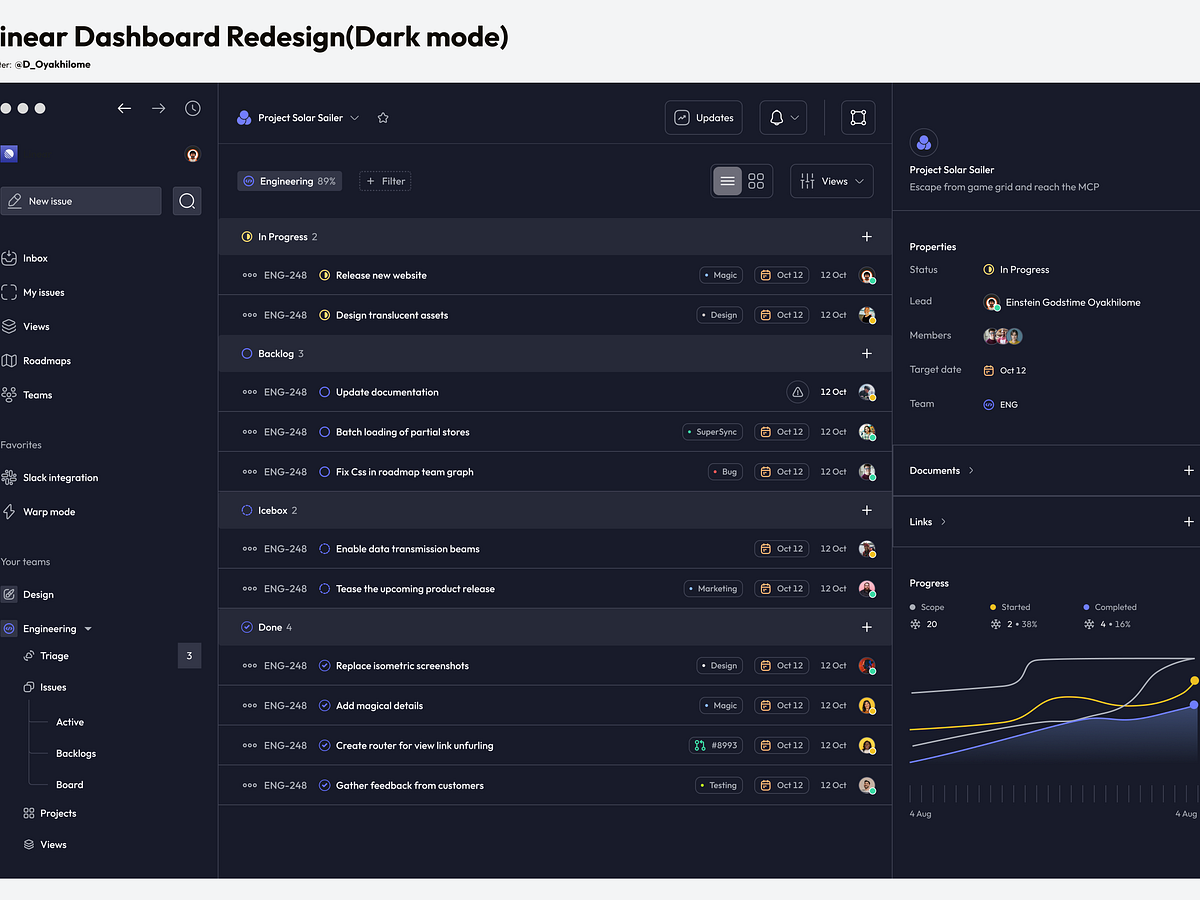The width and height of the screenshot is (1200, 900).
Task: Click the notification bell icon
Action: (774, 117)
